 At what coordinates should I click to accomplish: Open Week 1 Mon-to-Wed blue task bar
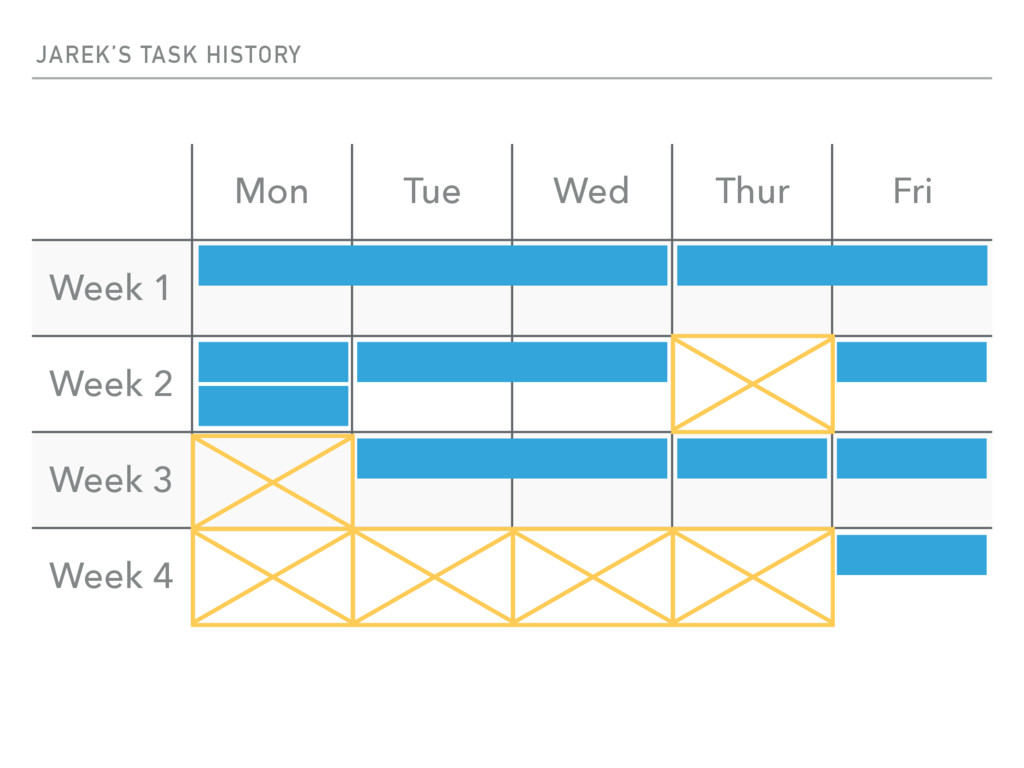(x=433, y=266)
